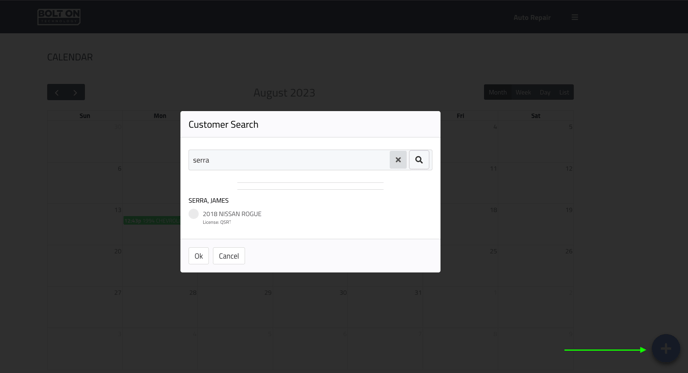Switch to Week view
The height and width of the screenshot is (373, 688).
[523, 93]
